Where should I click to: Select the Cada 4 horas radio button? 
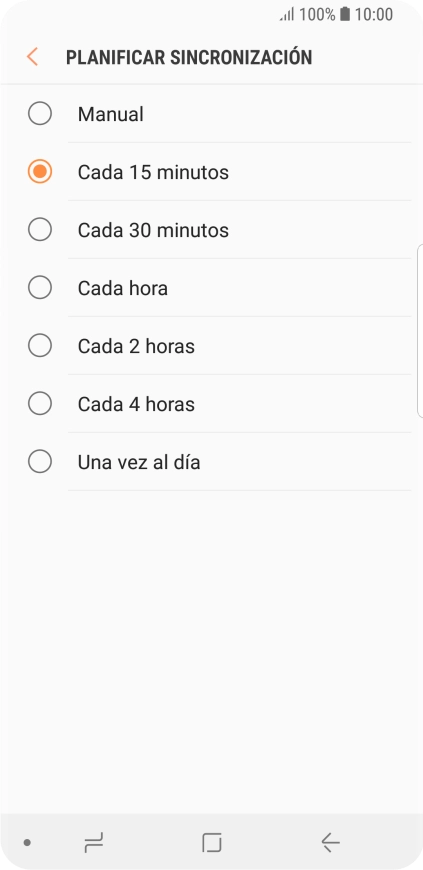tap(40, 403)
